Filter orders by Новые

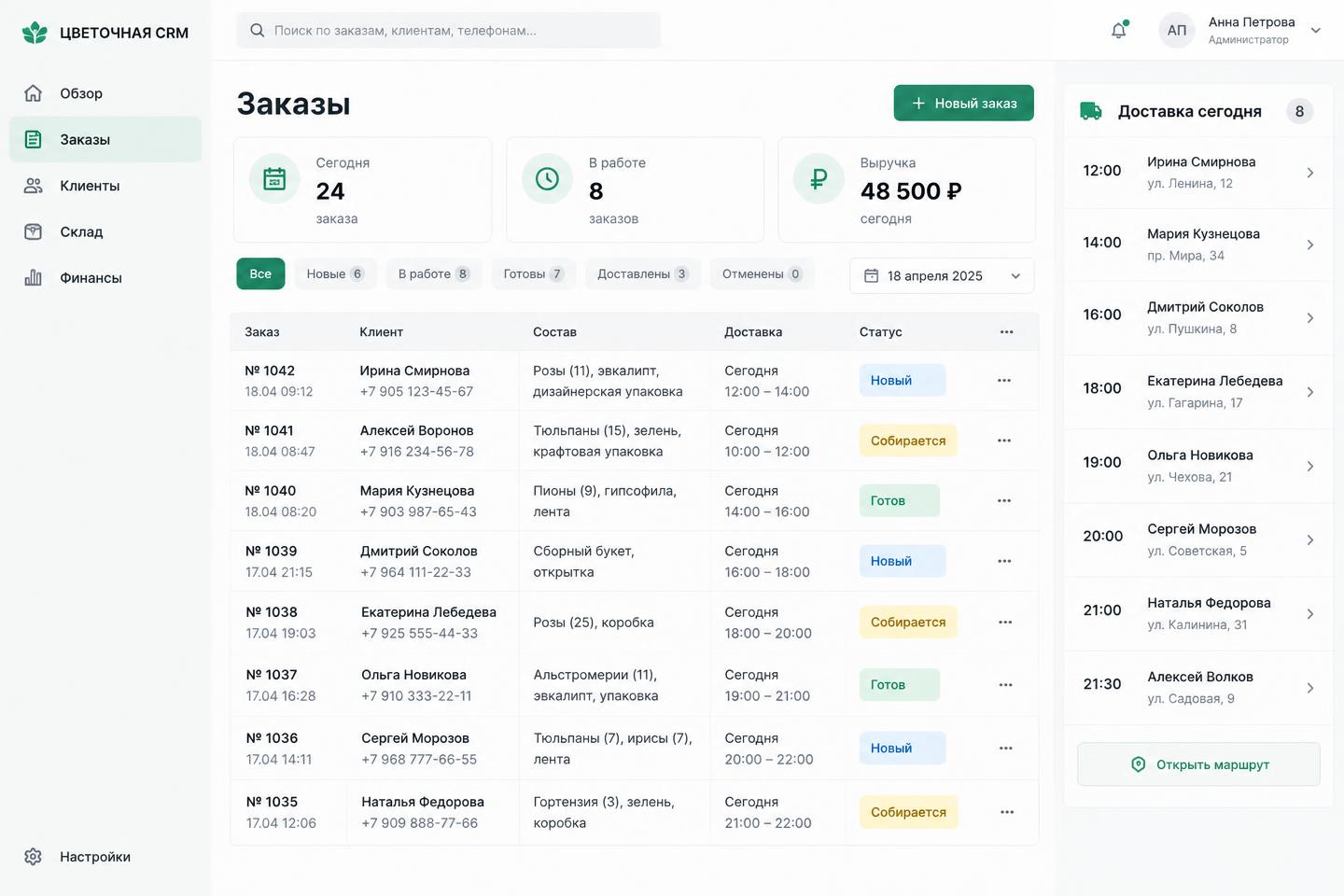click(335, 273)
